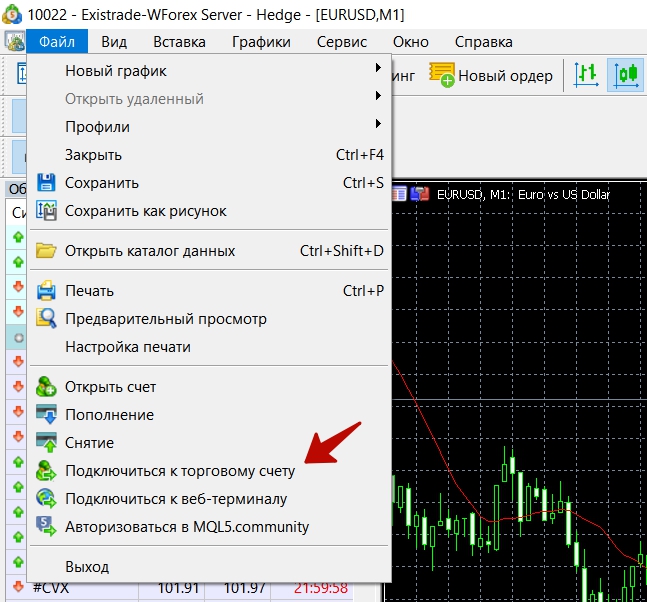Image resolution: width=647 pixels, height=602 pixels.
Task: Click the Сохранить как рисунок icon
Action: tap(46, 210)
